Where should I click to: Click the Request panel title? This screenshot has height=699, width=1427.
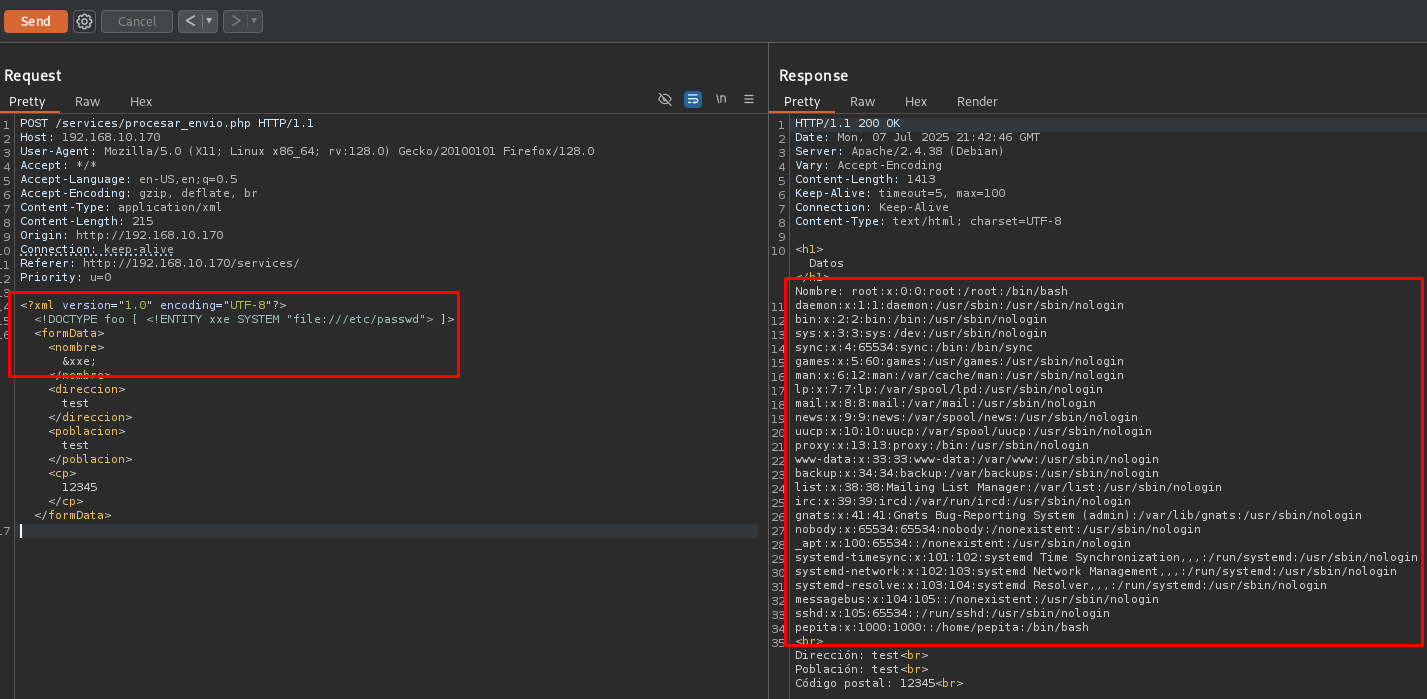coord(33,75)
